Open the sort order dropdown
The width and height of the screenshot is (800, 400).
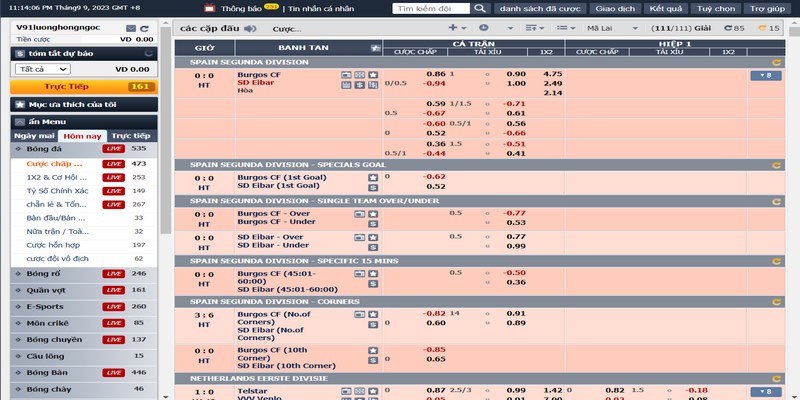coord(535,28)
